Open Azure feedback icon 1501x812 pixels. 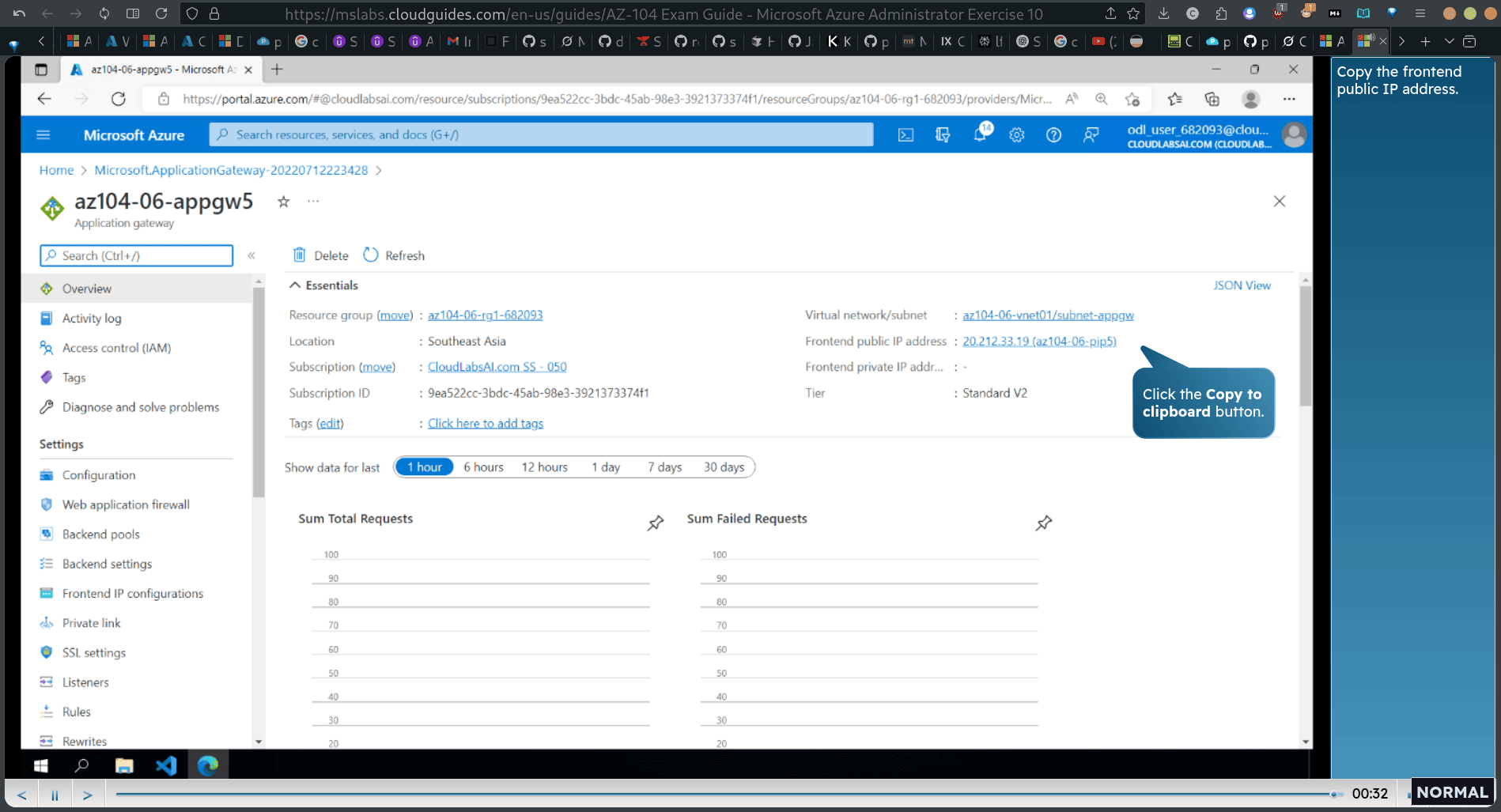pyautogui.click(x=1091, y=135)
